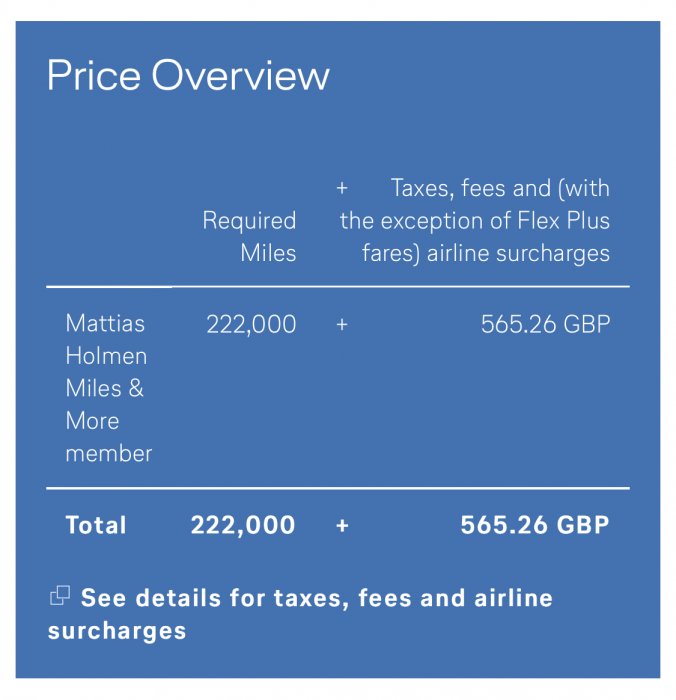Click the airline surcharges text in column header

point(518,253)
